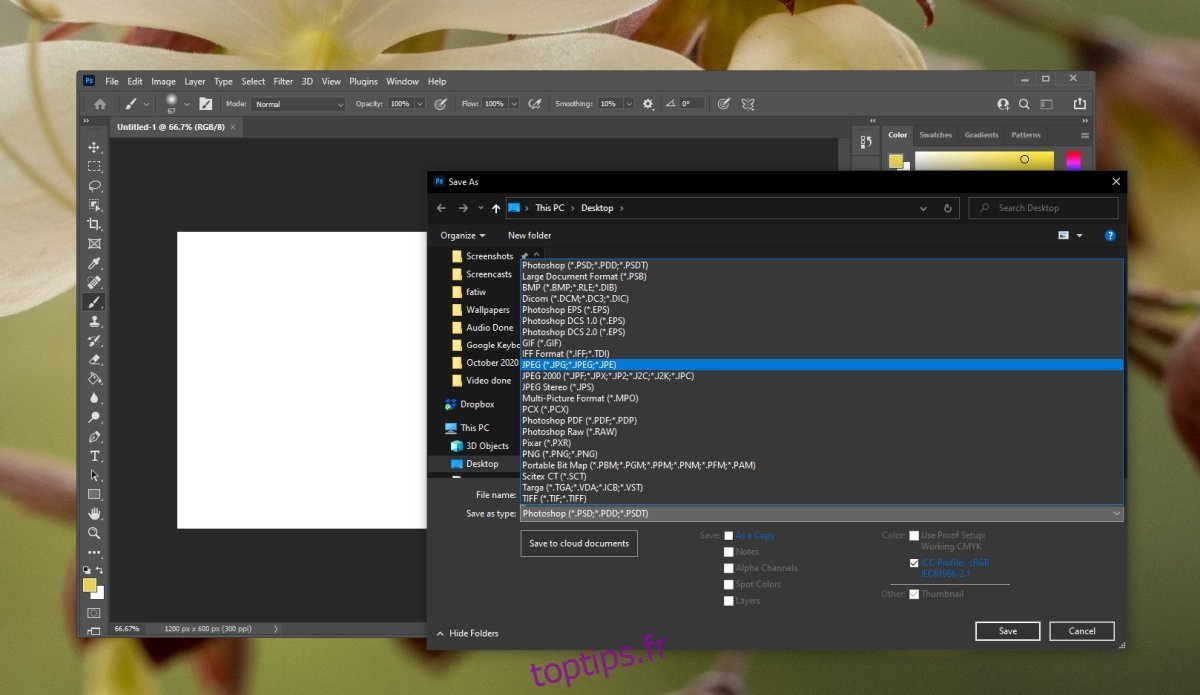Viewport: 1200px width, 695px height.
Task: Collapse folders with Hide Folders
Action: [468, 633]
